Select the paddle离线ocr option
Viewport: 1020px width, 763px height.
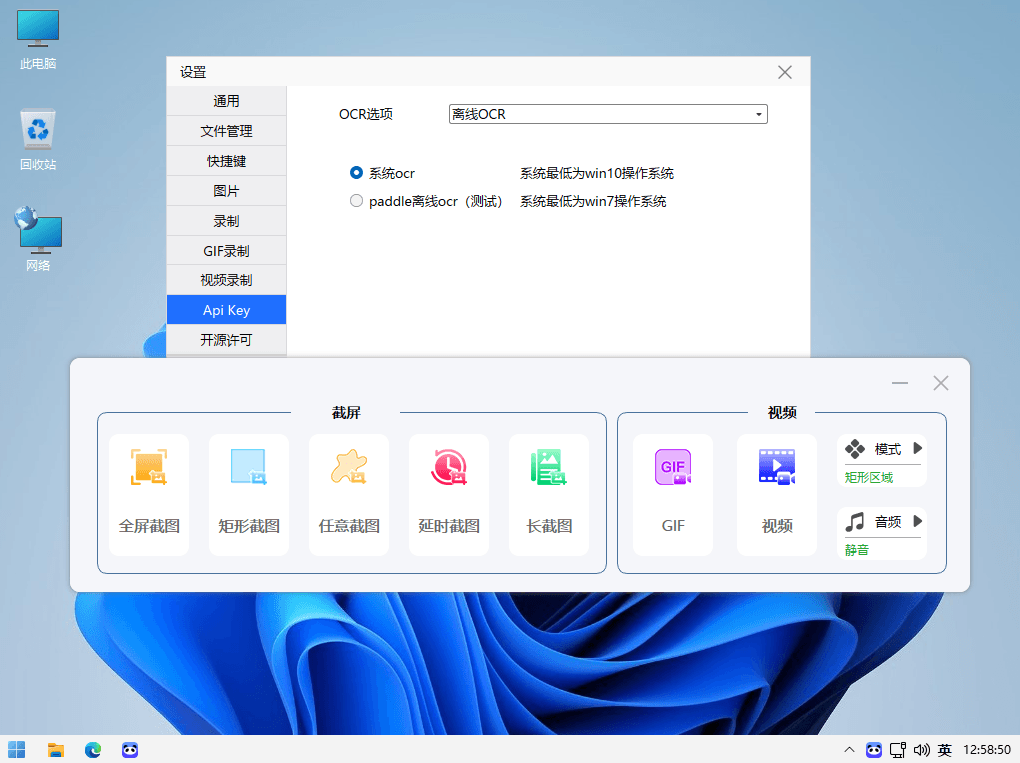(356, 200)
